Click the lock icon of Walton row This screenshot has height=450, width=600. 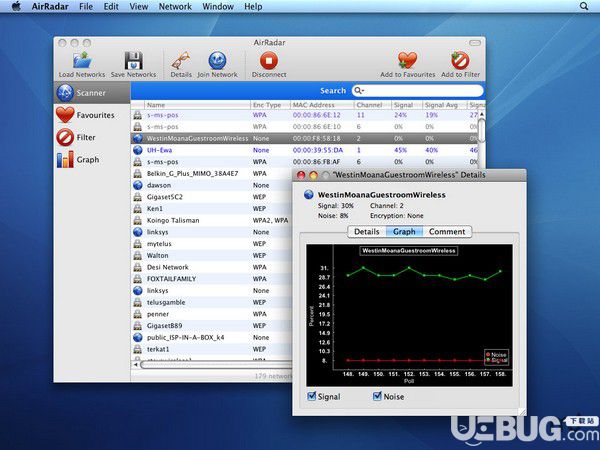pos(138,256)
